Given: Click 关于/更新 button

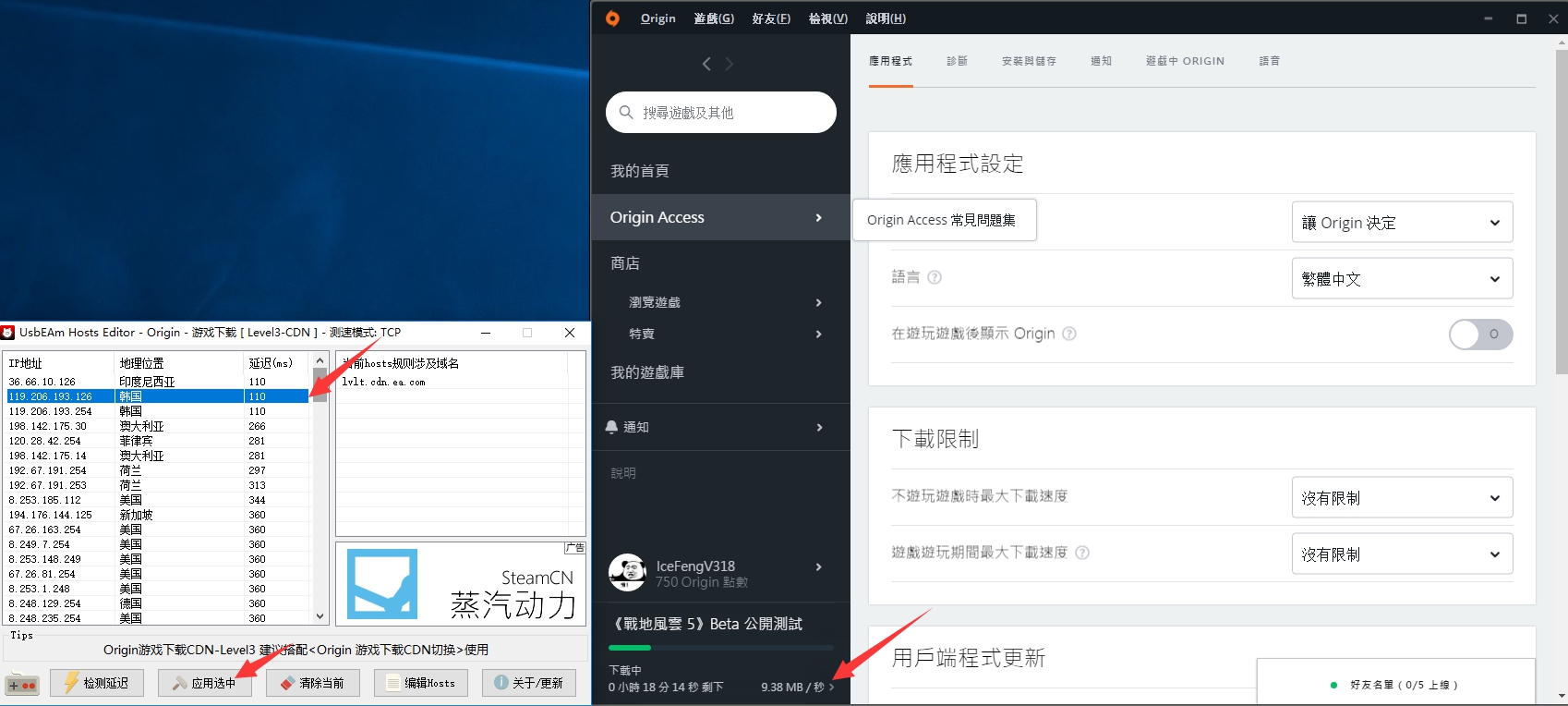Looking at the screenshot, I should (529, 683).
